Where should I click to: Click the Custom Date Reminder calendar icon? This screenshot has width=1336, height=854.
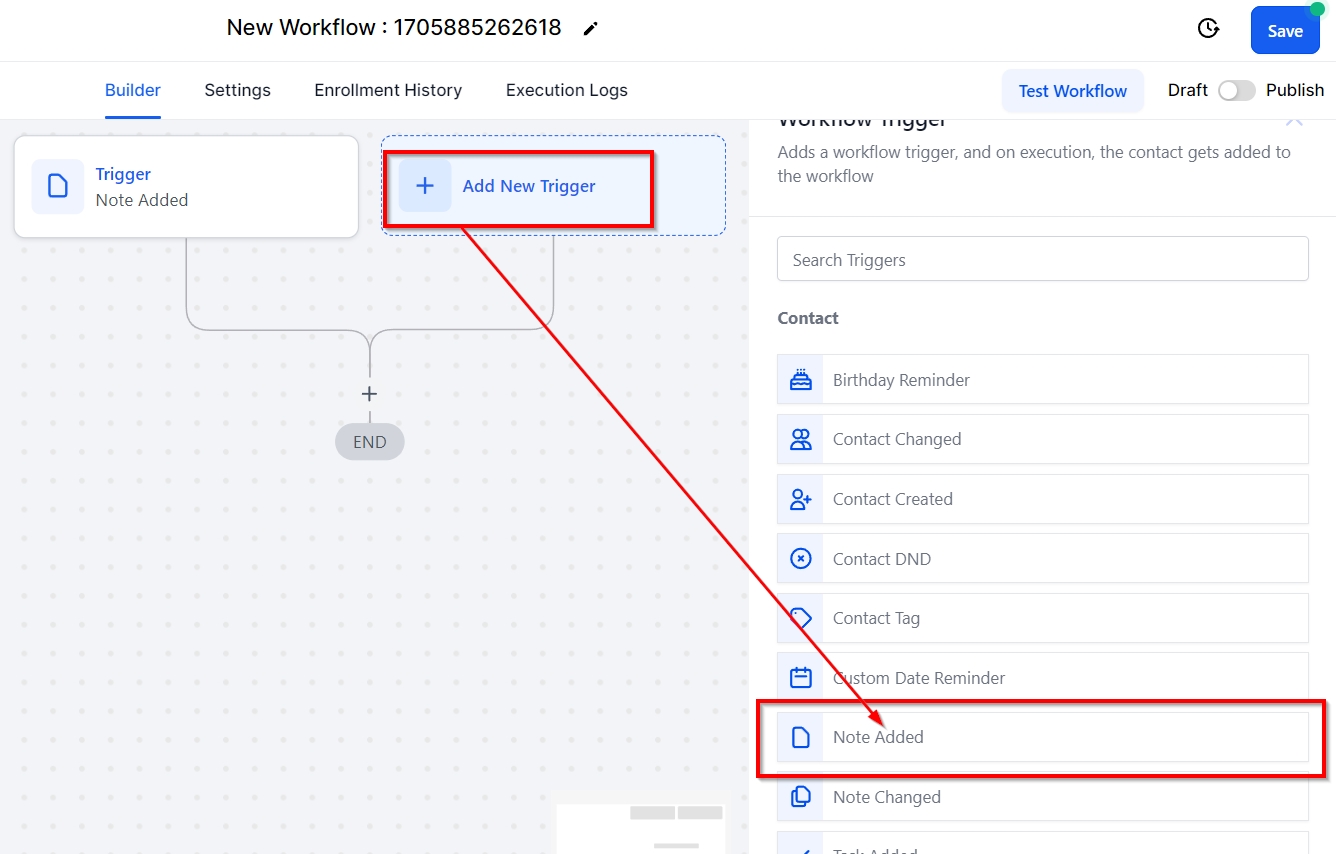click(800, 678)
